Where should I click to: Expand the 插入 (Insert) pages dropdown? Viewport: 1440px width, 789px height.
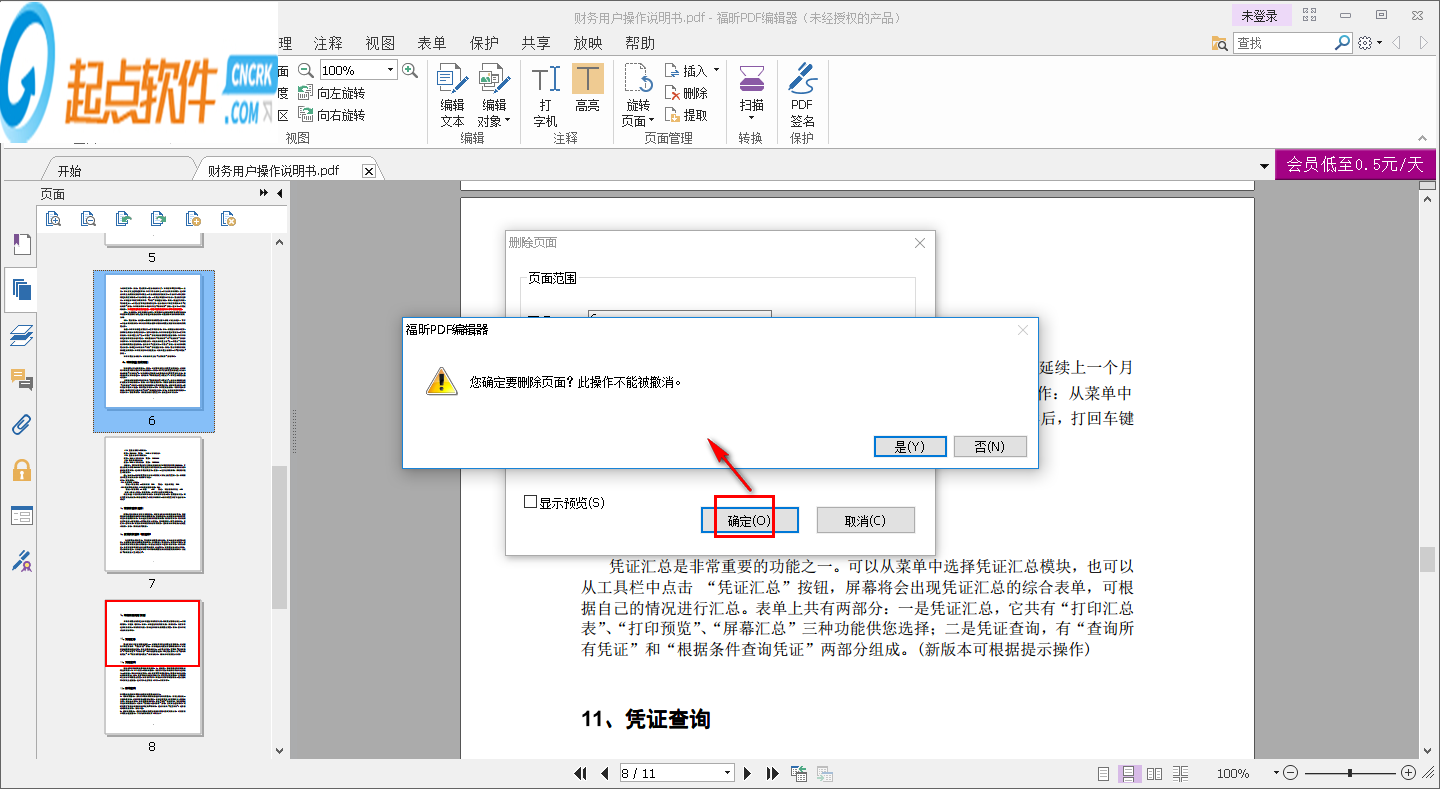716,70
